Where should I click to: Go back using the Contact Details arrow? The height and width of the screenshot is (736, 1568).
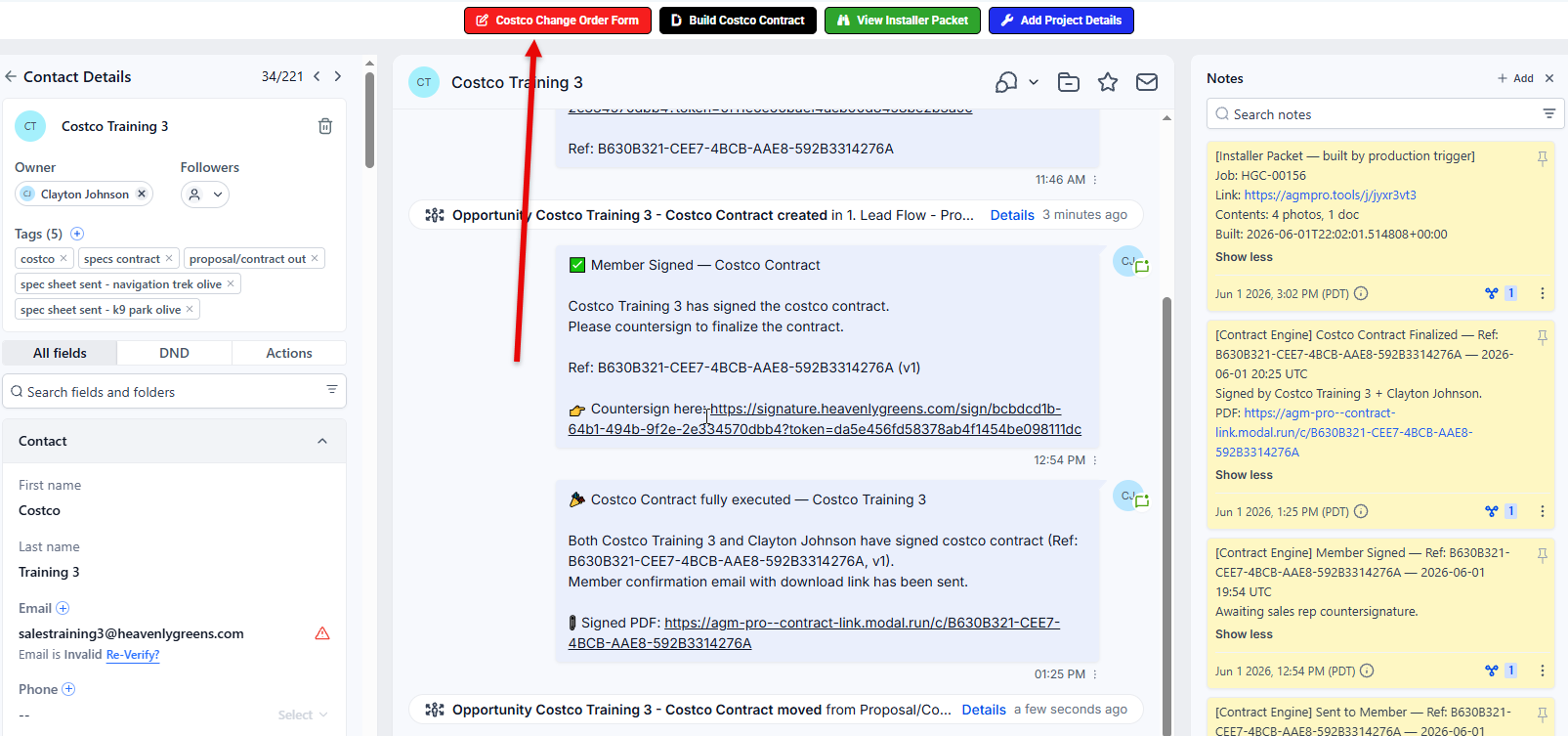[x=11, y=76]
